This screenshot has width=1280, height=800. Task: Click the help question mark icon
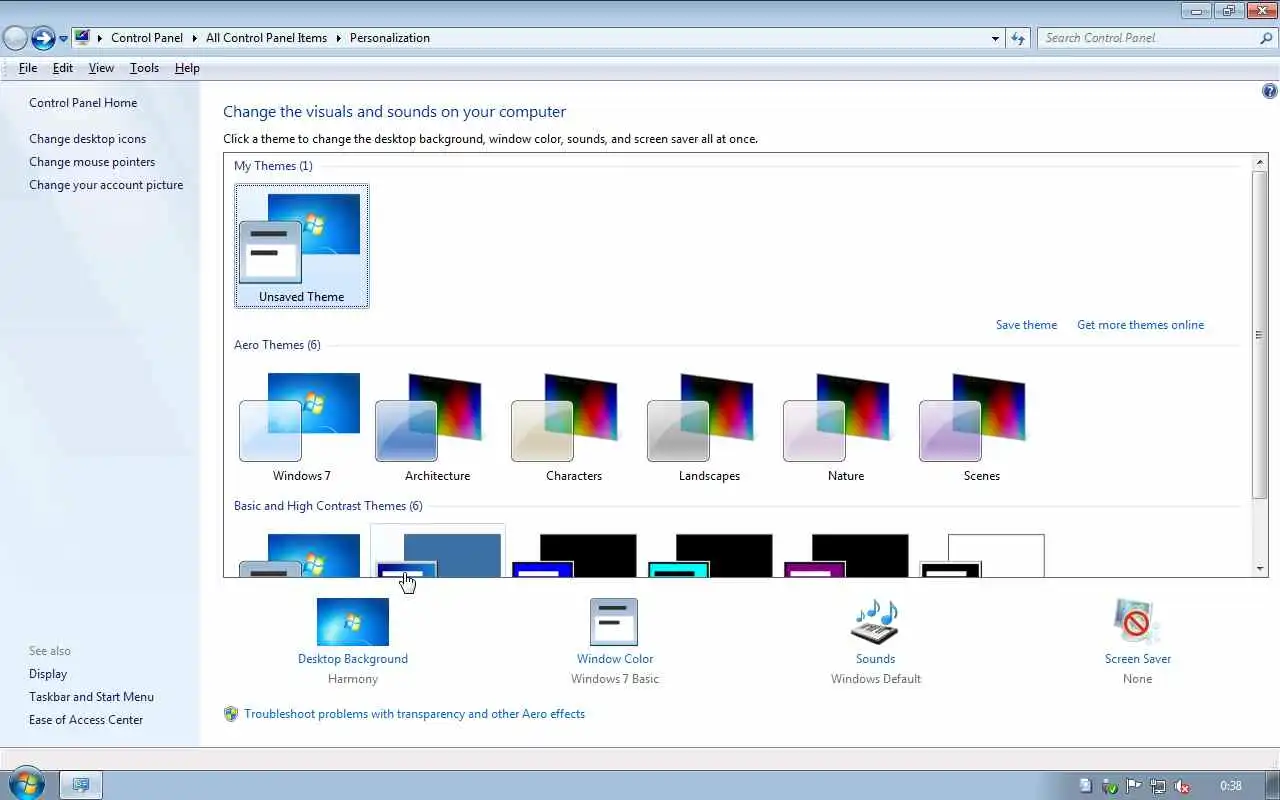coord(1270,91)
